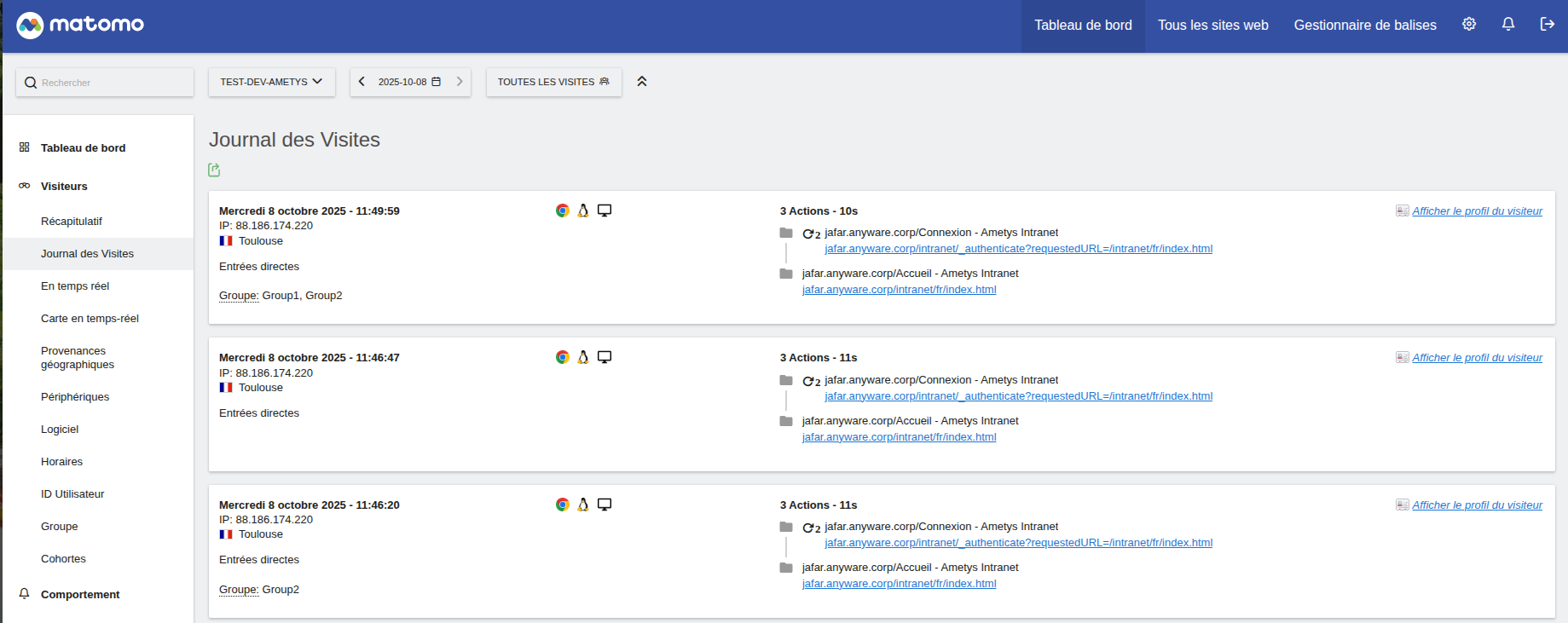Click the Chrome browser icon in first visit
Viewport: 1568px width, 623px height.
(563, 211)
